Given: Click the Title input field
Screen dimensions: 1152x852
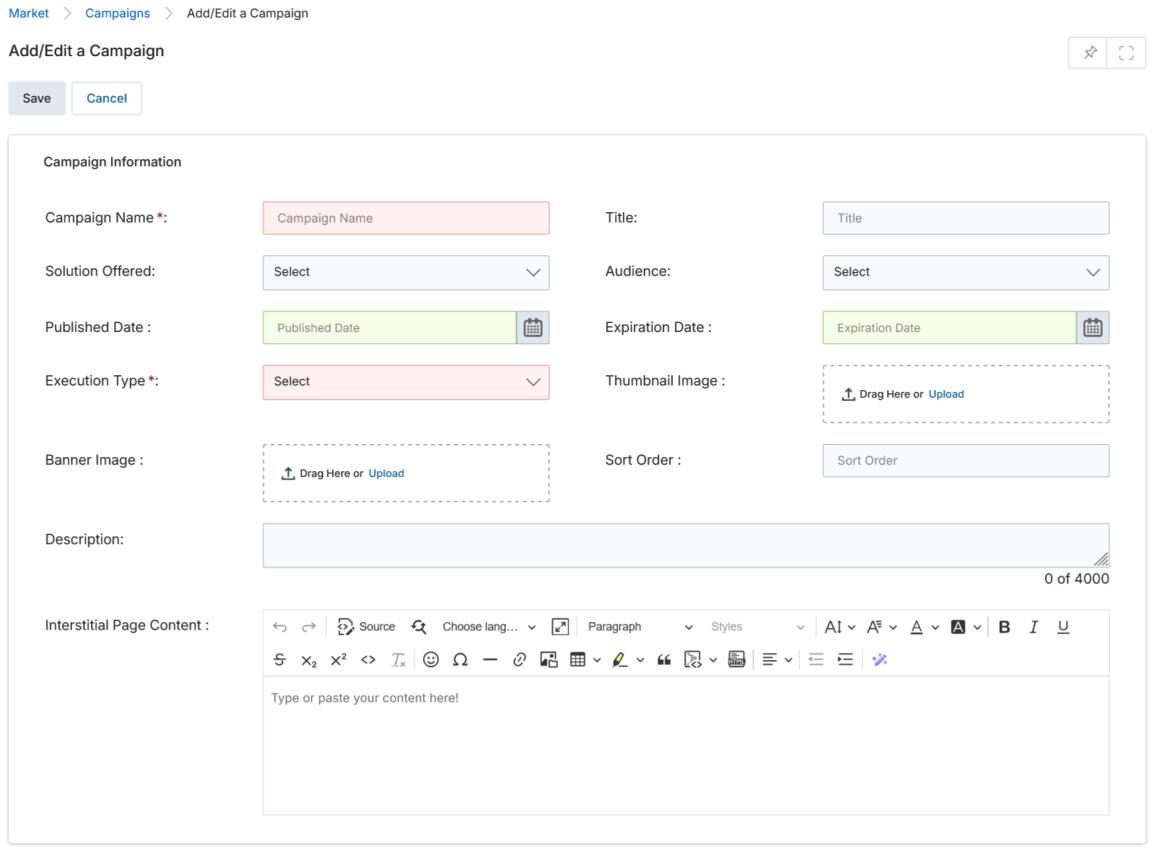Looking at the screenshot, I should click(965, 218).
